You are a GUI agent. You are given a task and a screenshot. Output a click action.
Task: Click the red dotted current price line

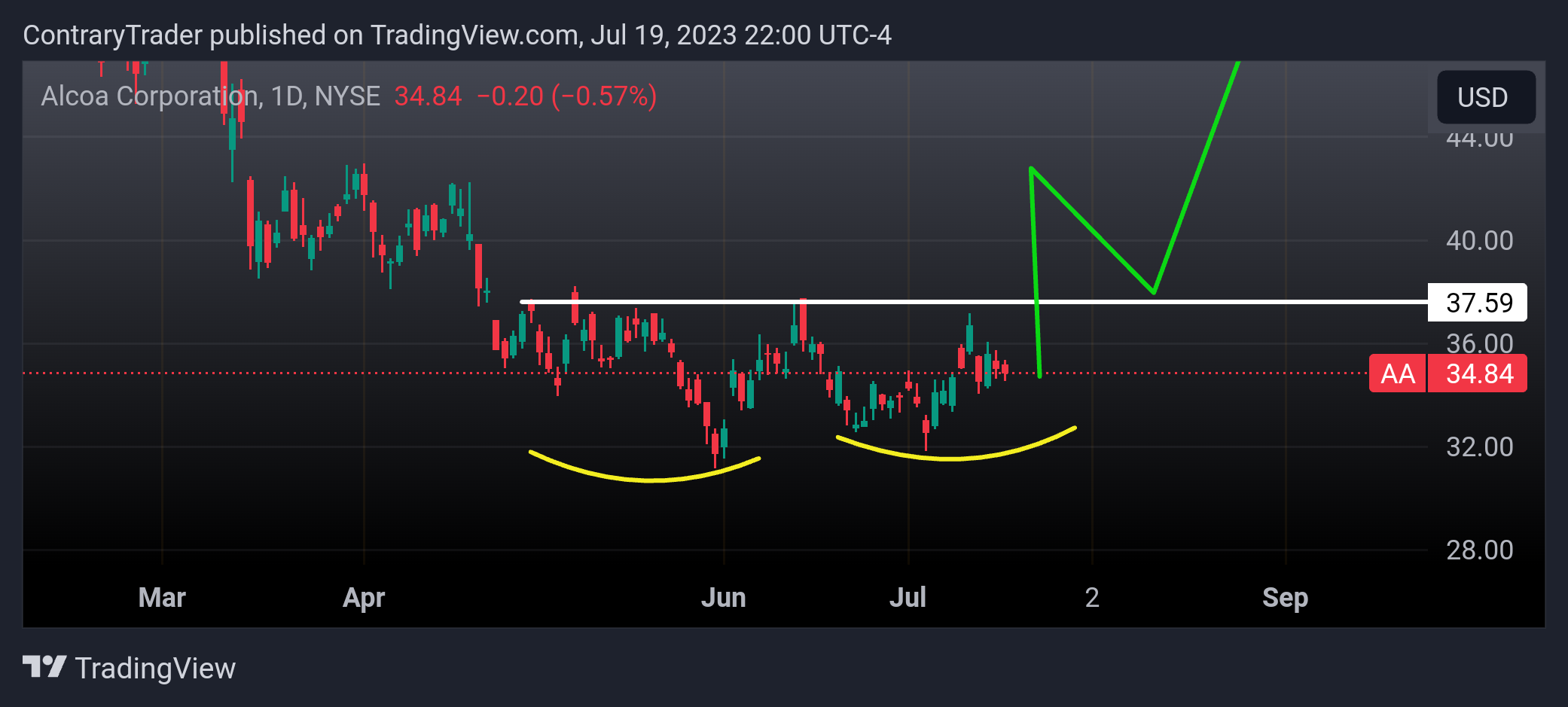(695, 373)
